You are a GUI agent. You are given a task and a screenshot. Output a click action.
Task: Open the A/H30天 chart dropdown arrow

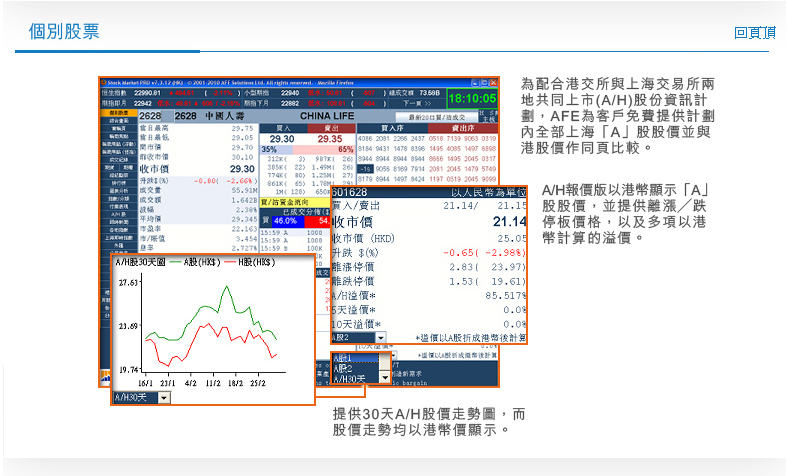point(164,398)
